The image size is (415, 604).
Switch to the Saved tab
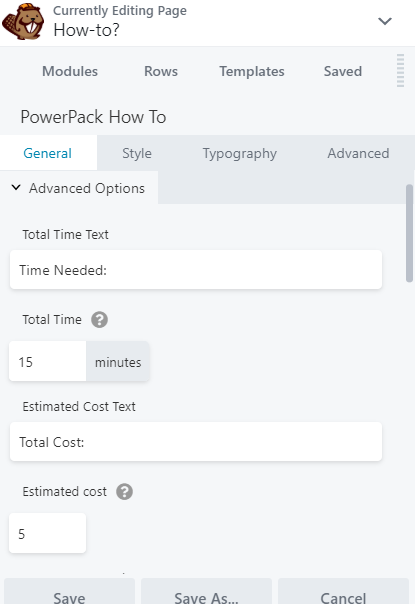(343, 71)
